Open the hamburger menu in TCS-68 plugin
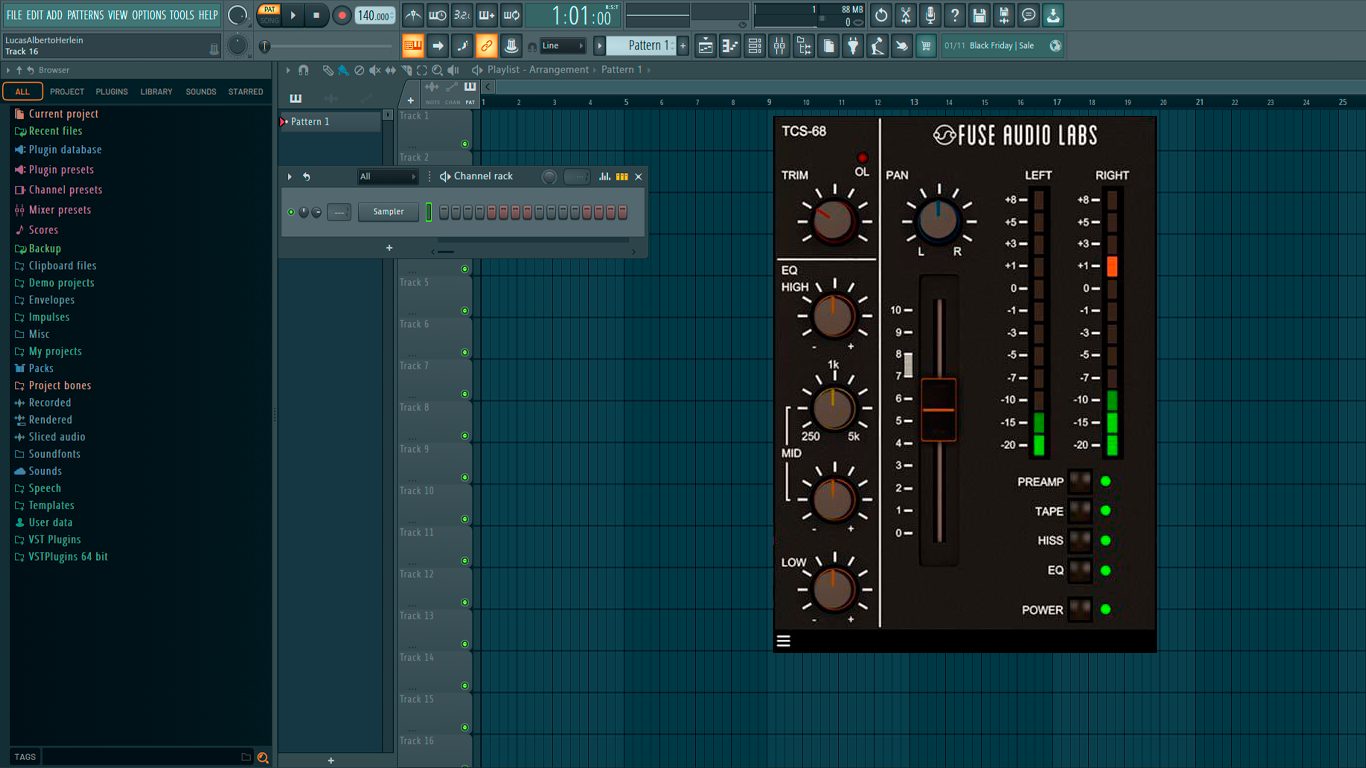Image resolution: width=1366 pixels, height=768 pixels. [x=784, y=641]
